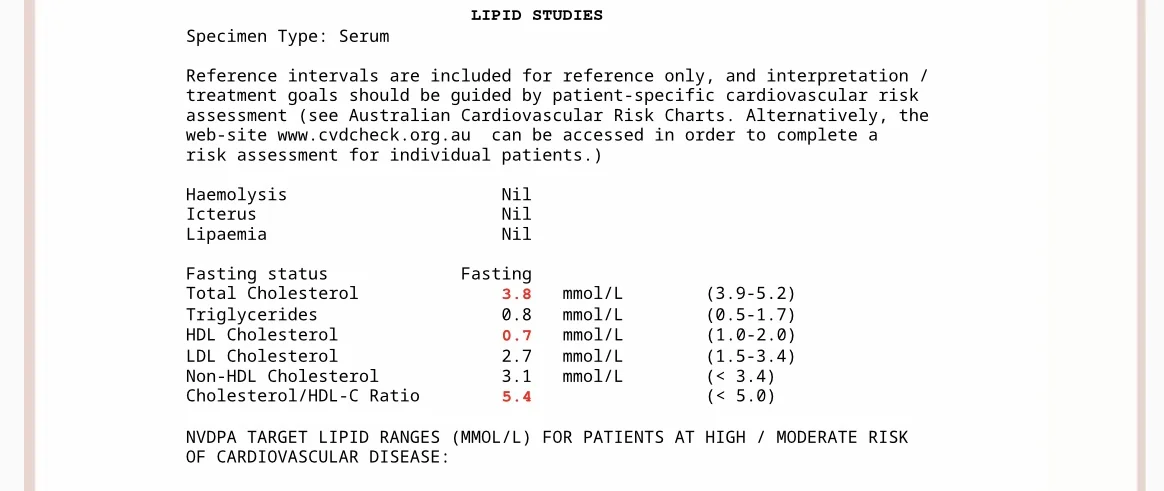Click the (3.9-5.2) reference range
The height and width of the screenshot is (491, 1164).
(x=751, y=294)
